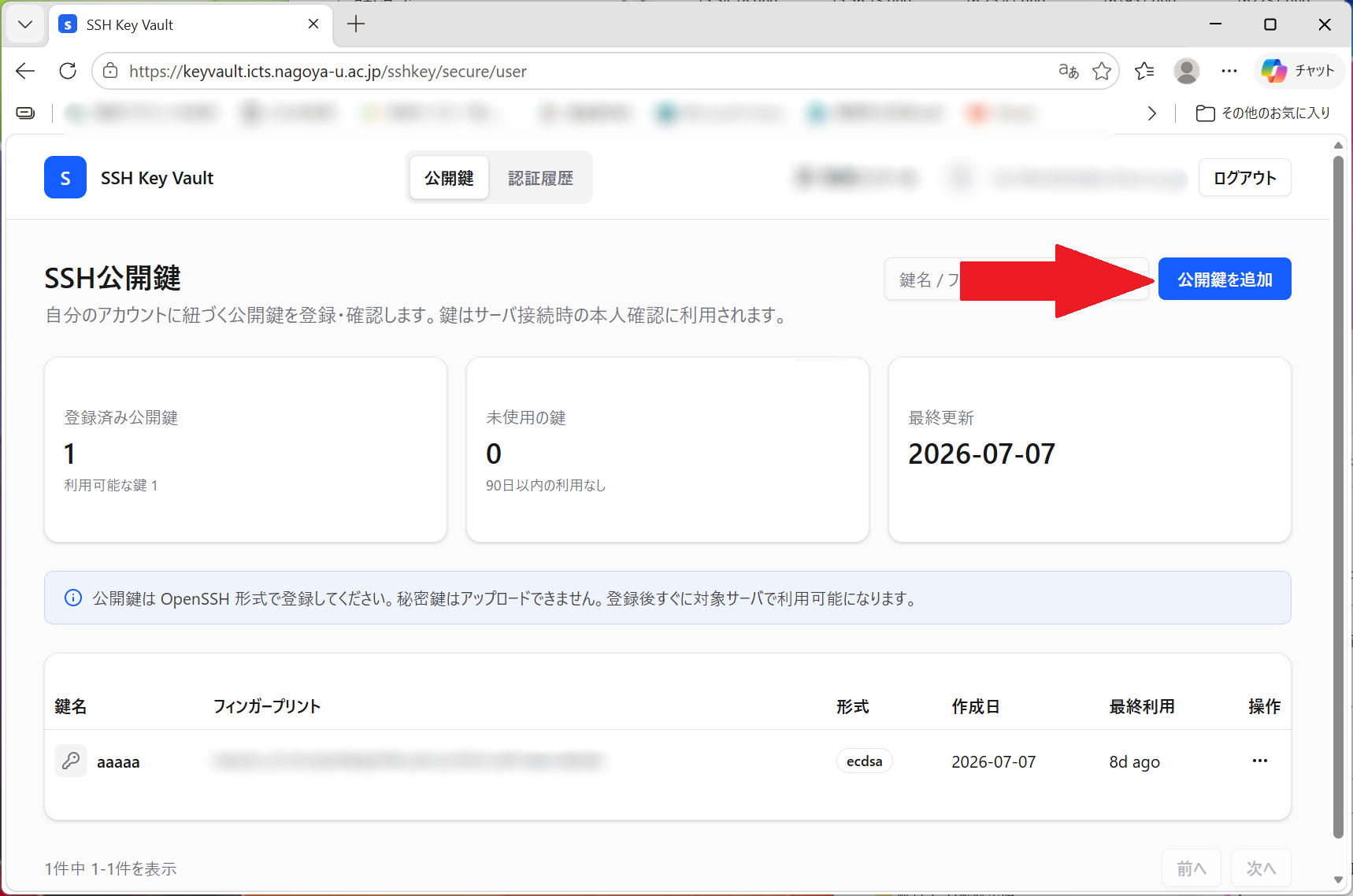Click the page vertical scrollbar
Viewport: 1353px width, 896px height.
pyautogui.click(x=1338, y=497)
